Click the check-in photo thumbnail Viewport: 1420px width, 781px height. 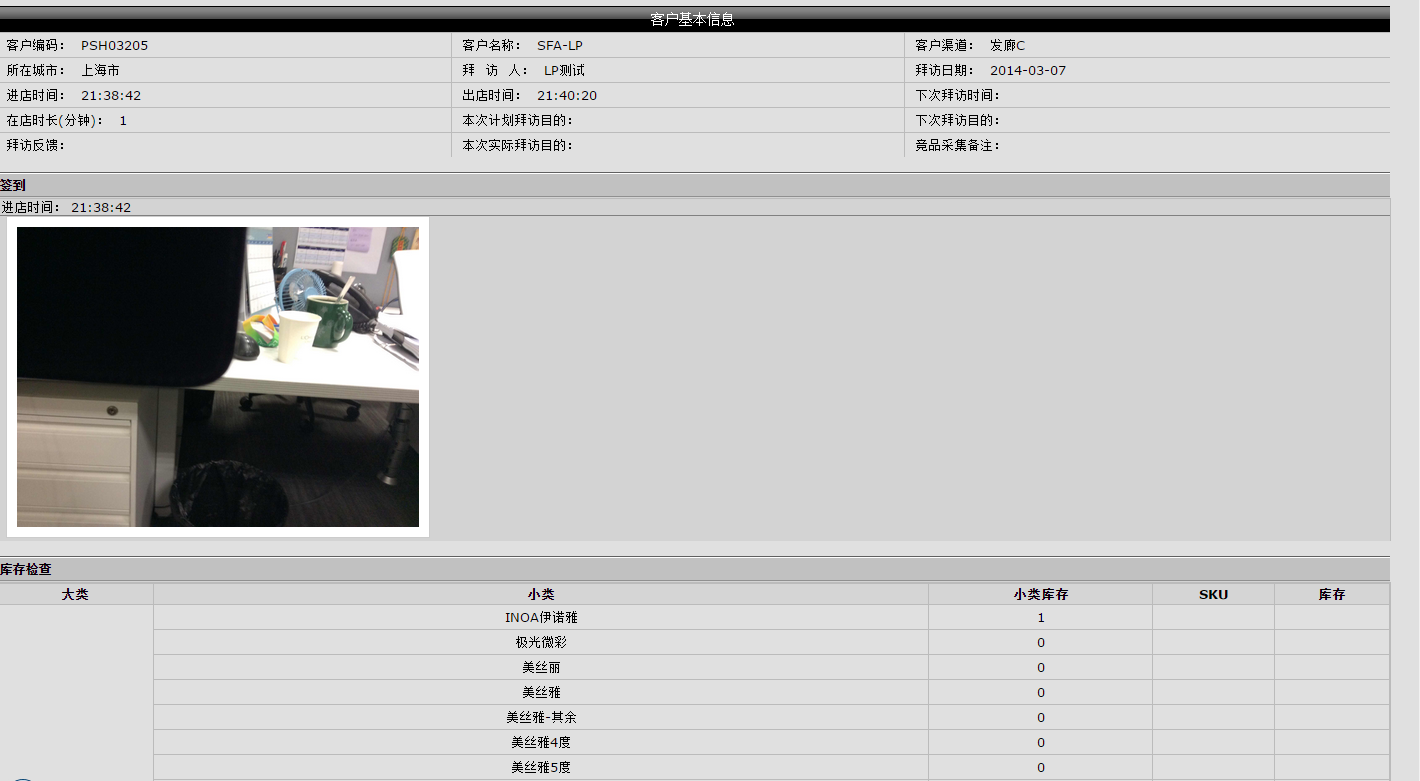click(x=218, y=376)
